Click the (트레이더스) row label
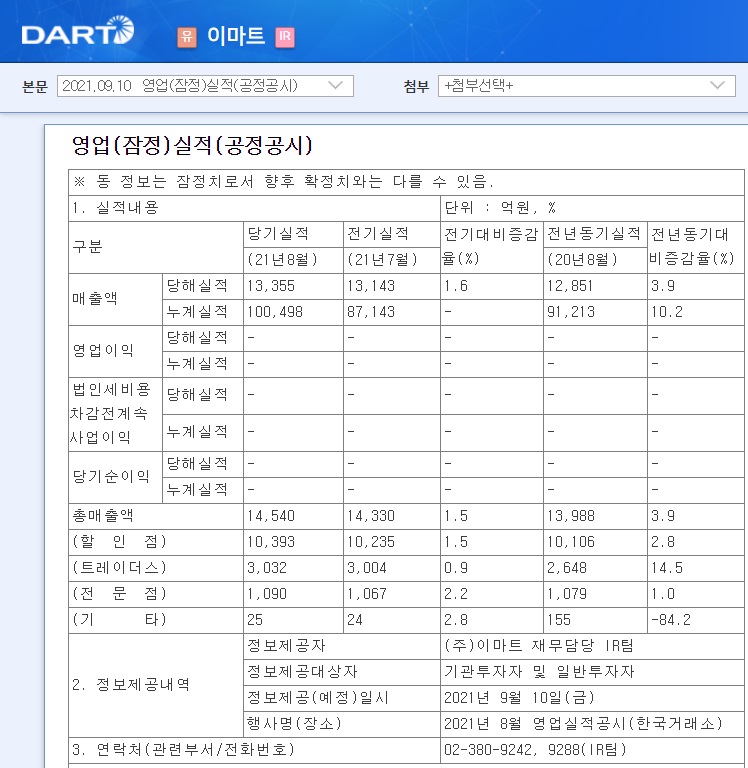 [120, 567]
